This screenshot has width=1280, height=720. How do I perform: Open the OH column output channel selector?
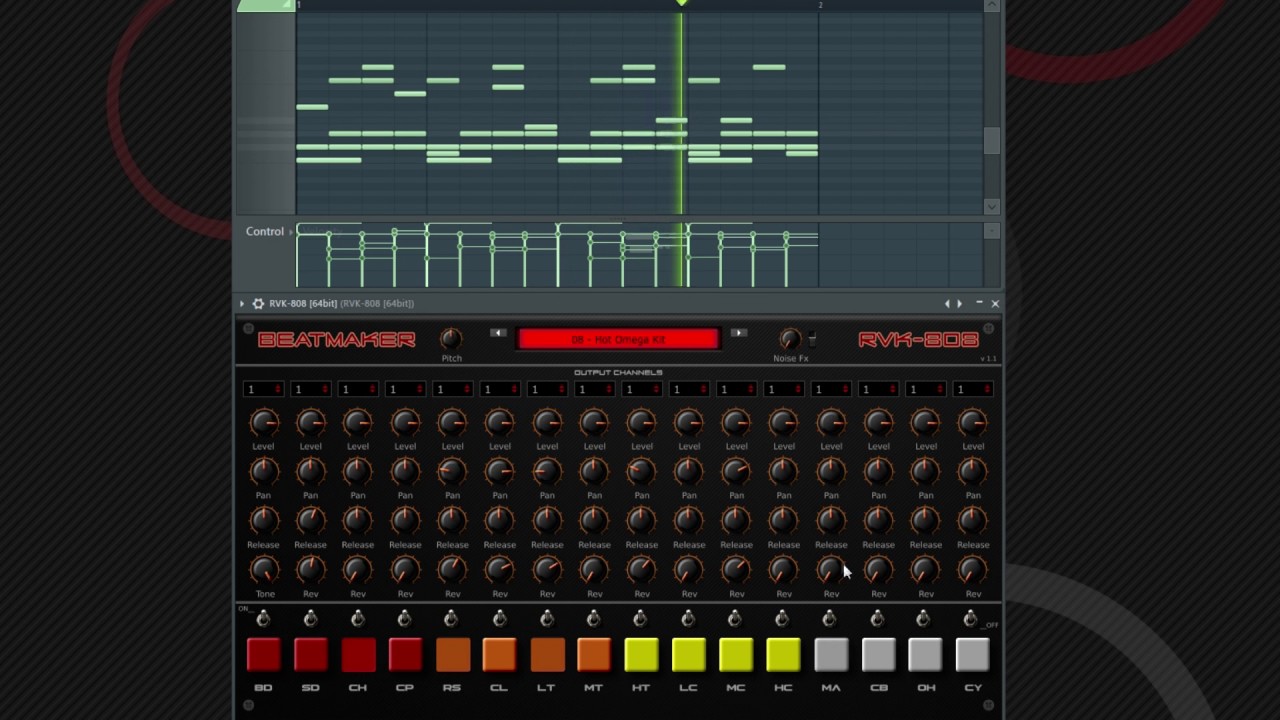925,389
